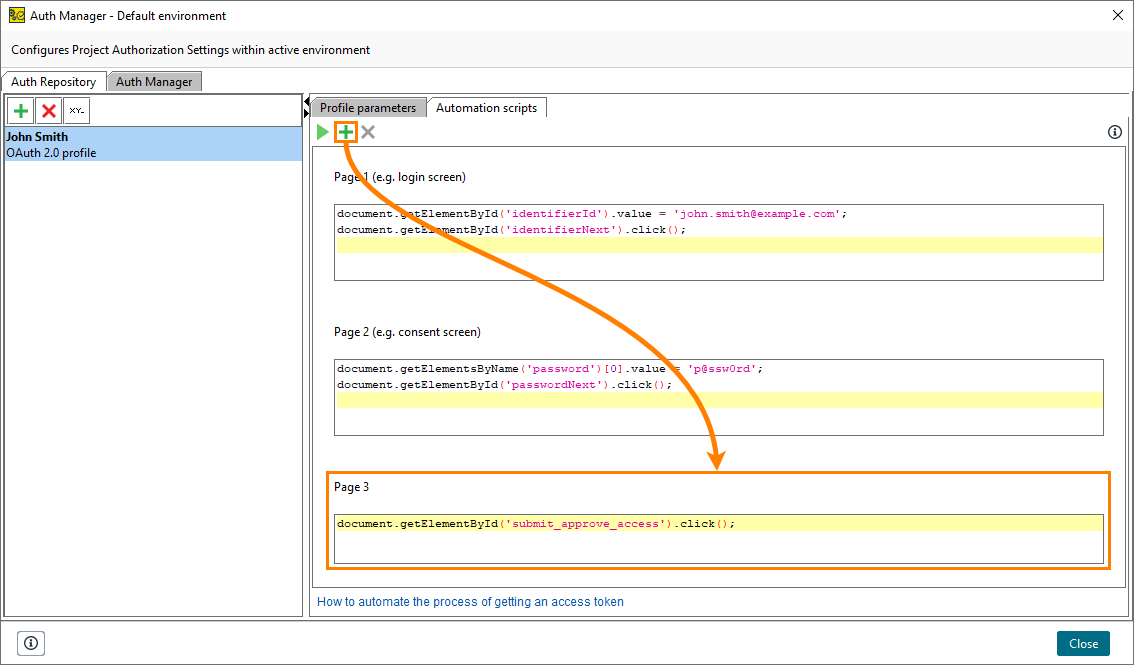1134x665 pixels.
Task: Open the Auth Manager tab
Action: point(154,81)
